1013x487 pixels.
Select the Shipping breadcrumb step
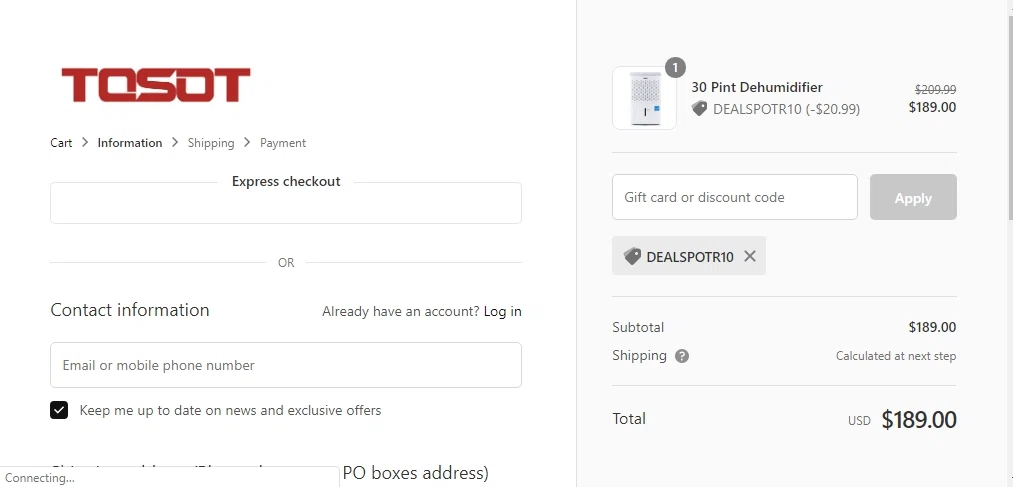tap(211, 143)
